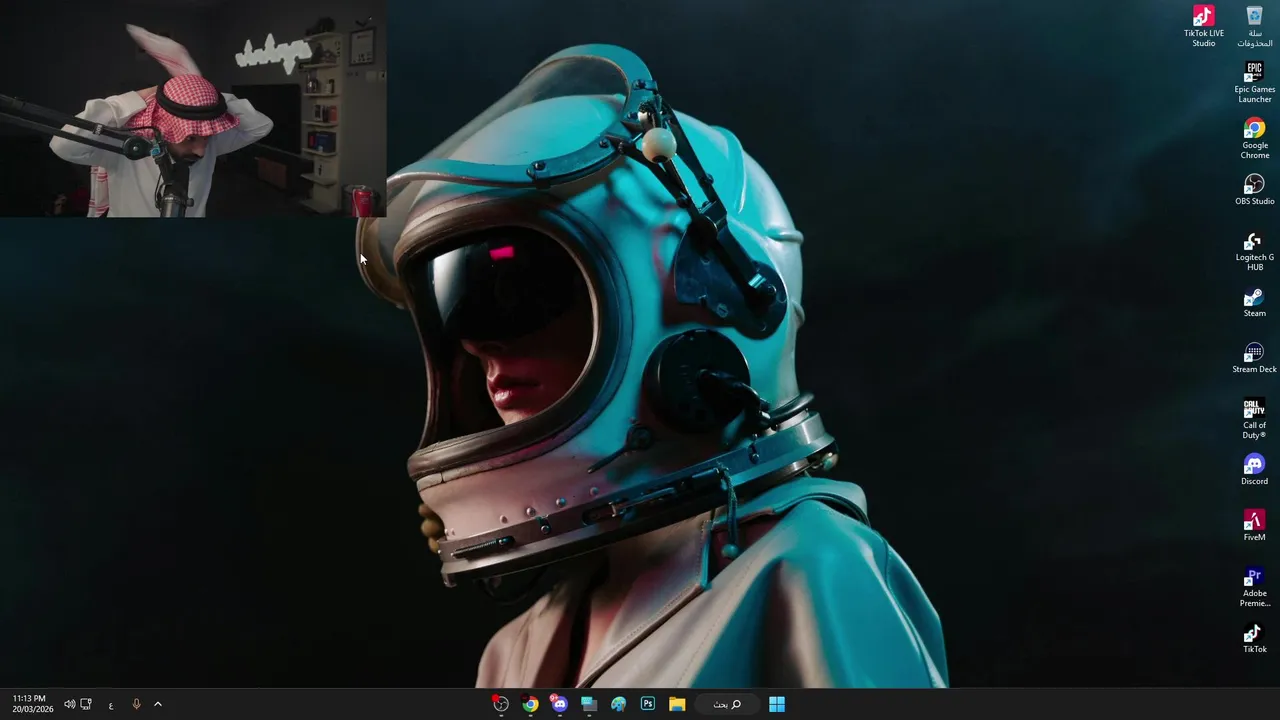Image resolution: width=1280 pixels, height=720 pixels.
Task: Open the Paint palette taskbar icon
Action: point(618,704)
